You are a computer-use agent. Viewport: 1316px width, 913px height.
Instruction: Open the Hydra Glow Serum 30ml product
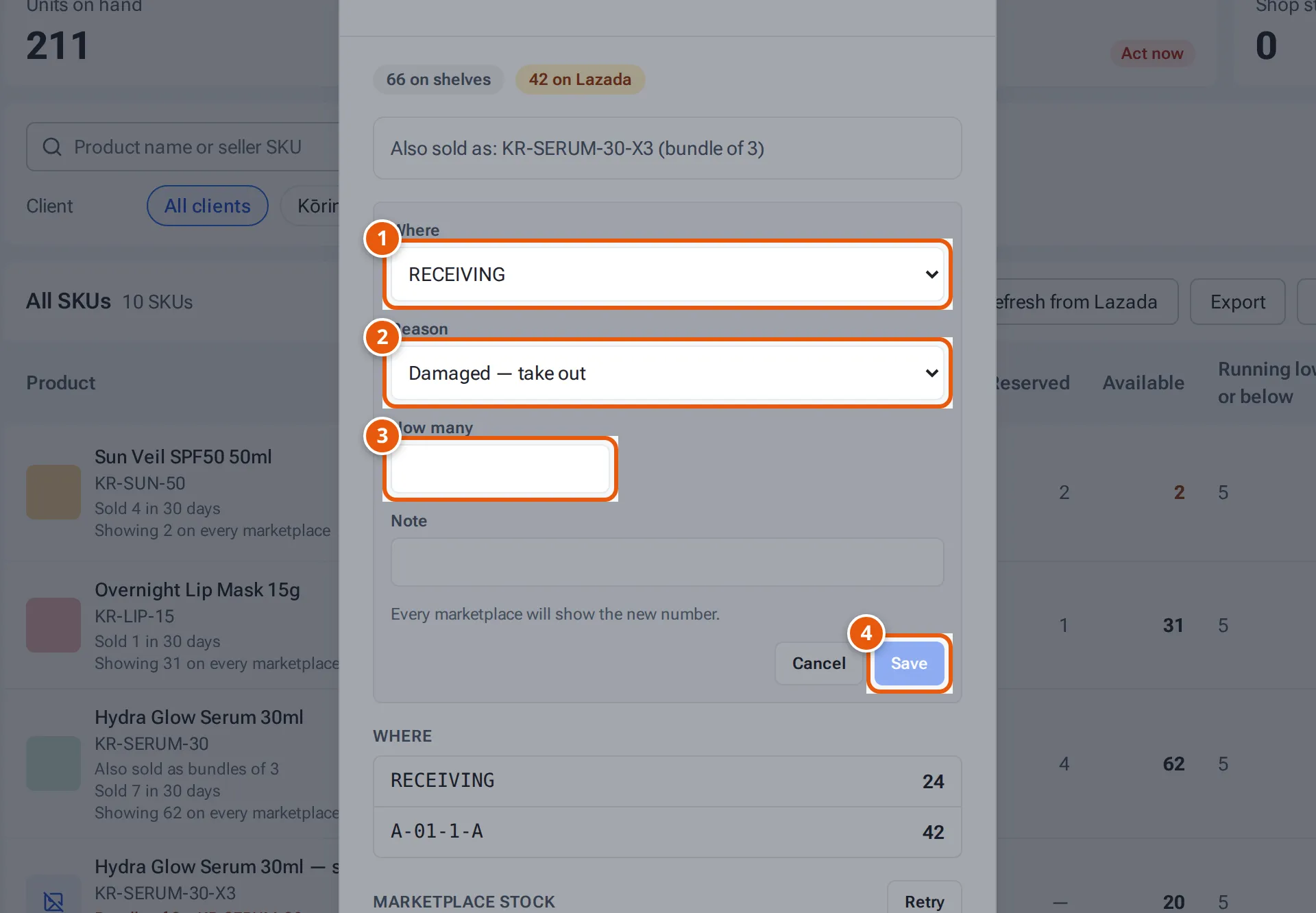pyautogui.click(x=199, y=718)
